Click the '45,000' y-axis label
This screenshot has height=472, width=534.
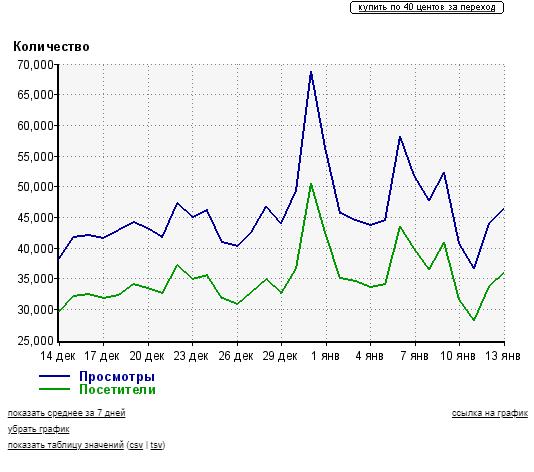(35, 218)
